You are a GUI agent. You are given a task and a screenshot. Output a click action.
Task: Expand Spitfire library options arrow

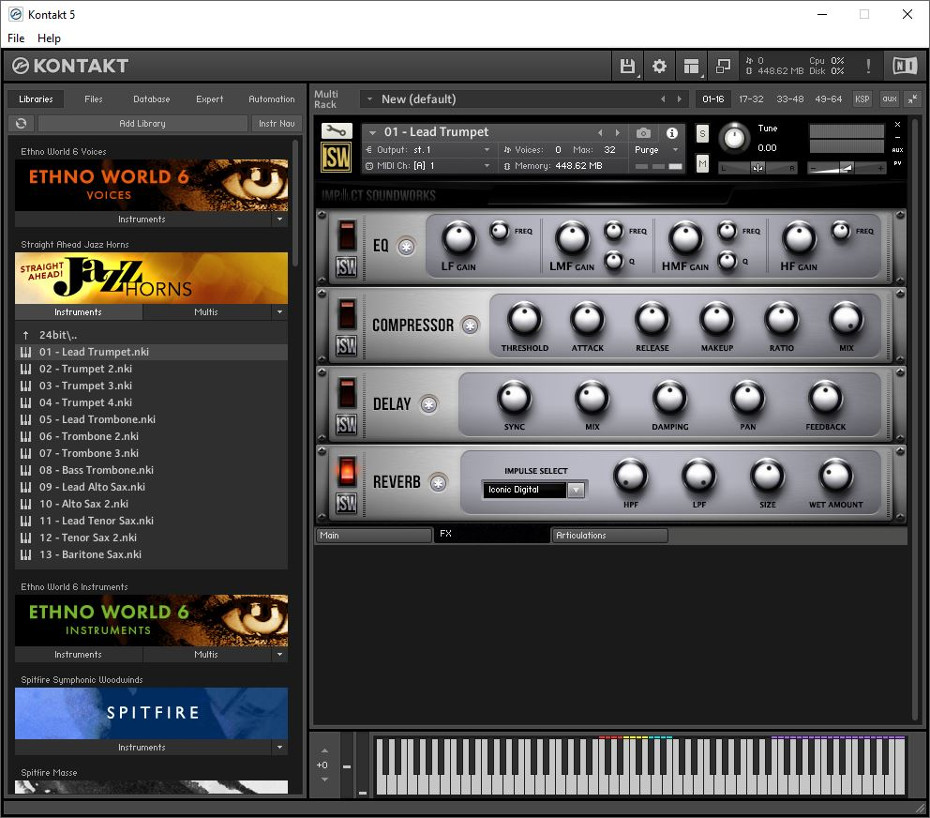(279, 747)
